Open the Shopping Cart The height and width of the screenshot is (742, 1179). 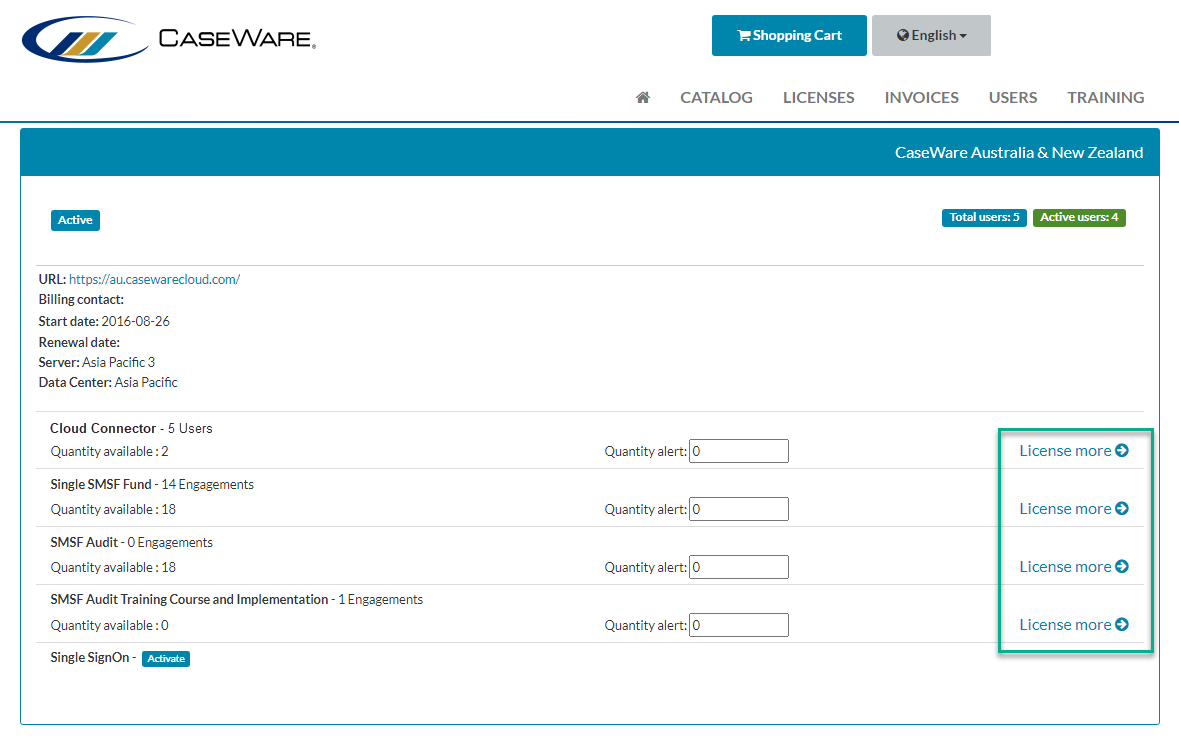coord(789,35)
